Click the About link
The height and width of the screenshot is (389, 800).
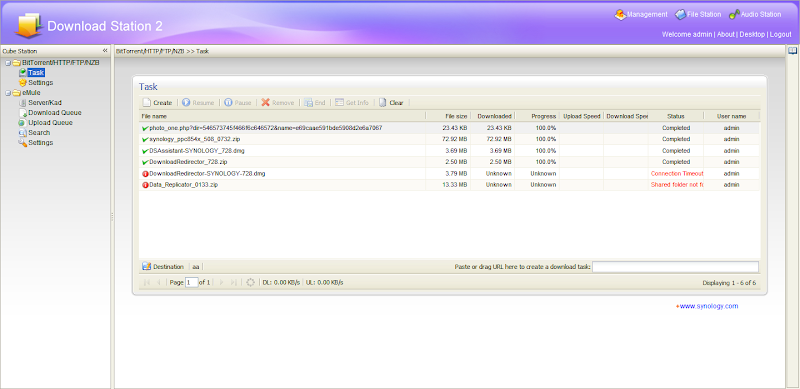pos(726,34)
